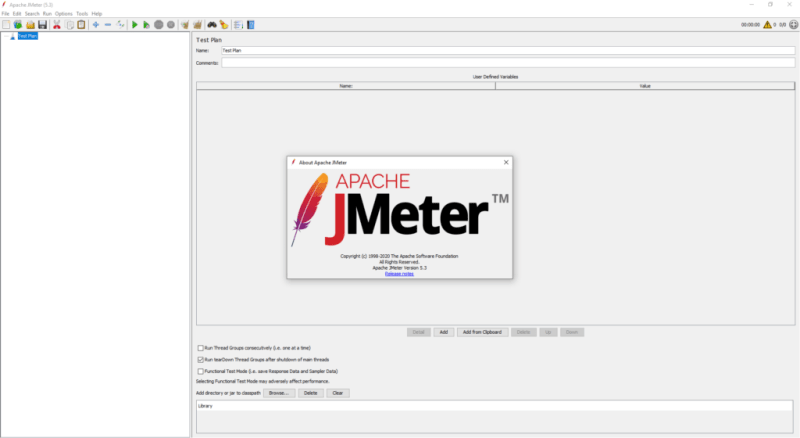The height and width of the screenshot is (438, 800).
Task: Click the Cut scissors icon
Action: click(57, 25)
